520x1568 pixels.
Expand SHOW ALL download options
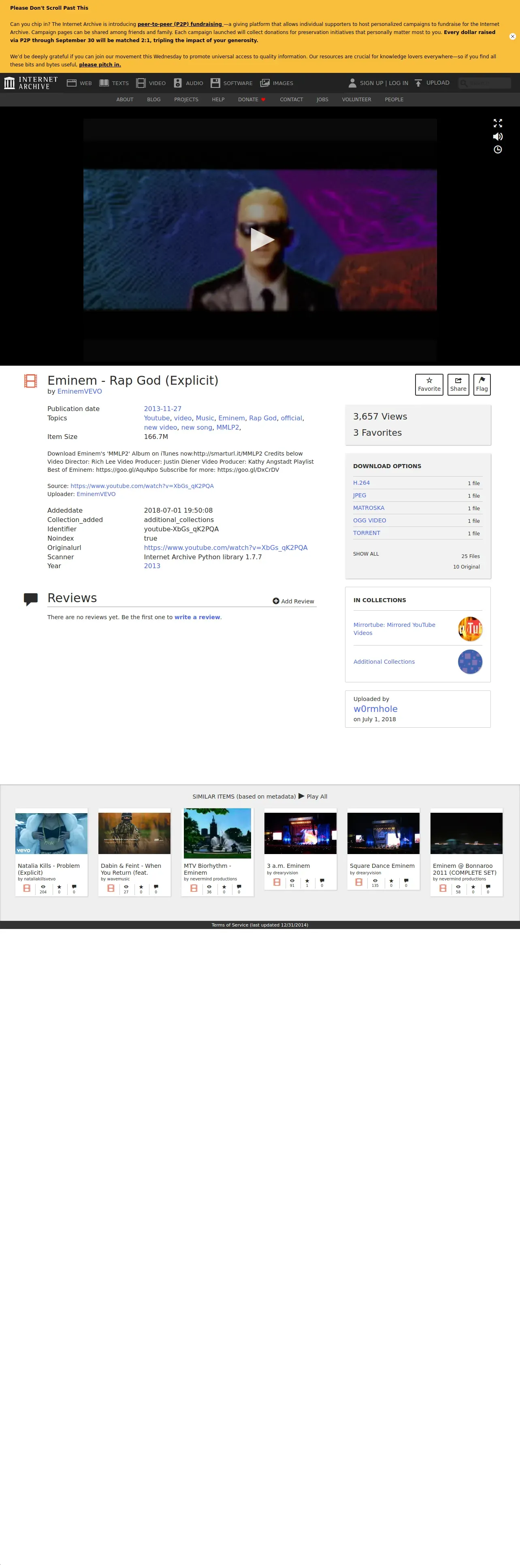point(366,554)
